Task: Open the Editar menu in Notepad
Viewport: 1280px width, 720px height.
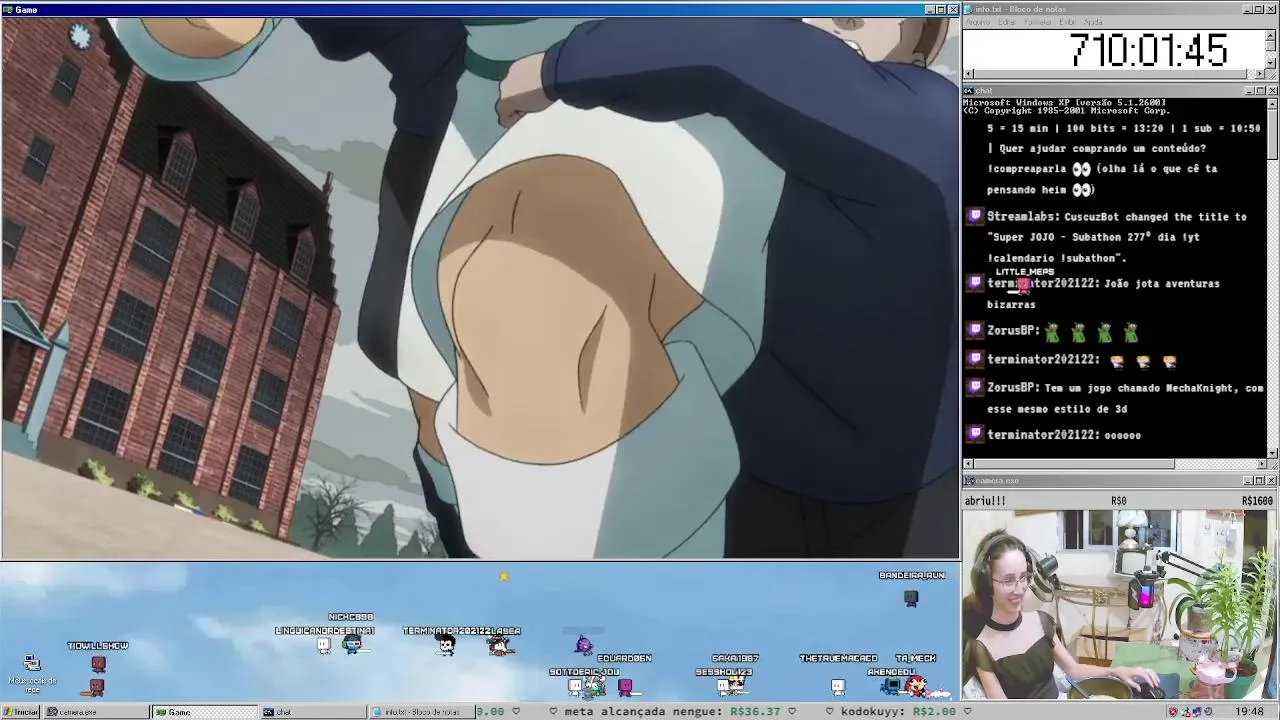Action: 1006,22
